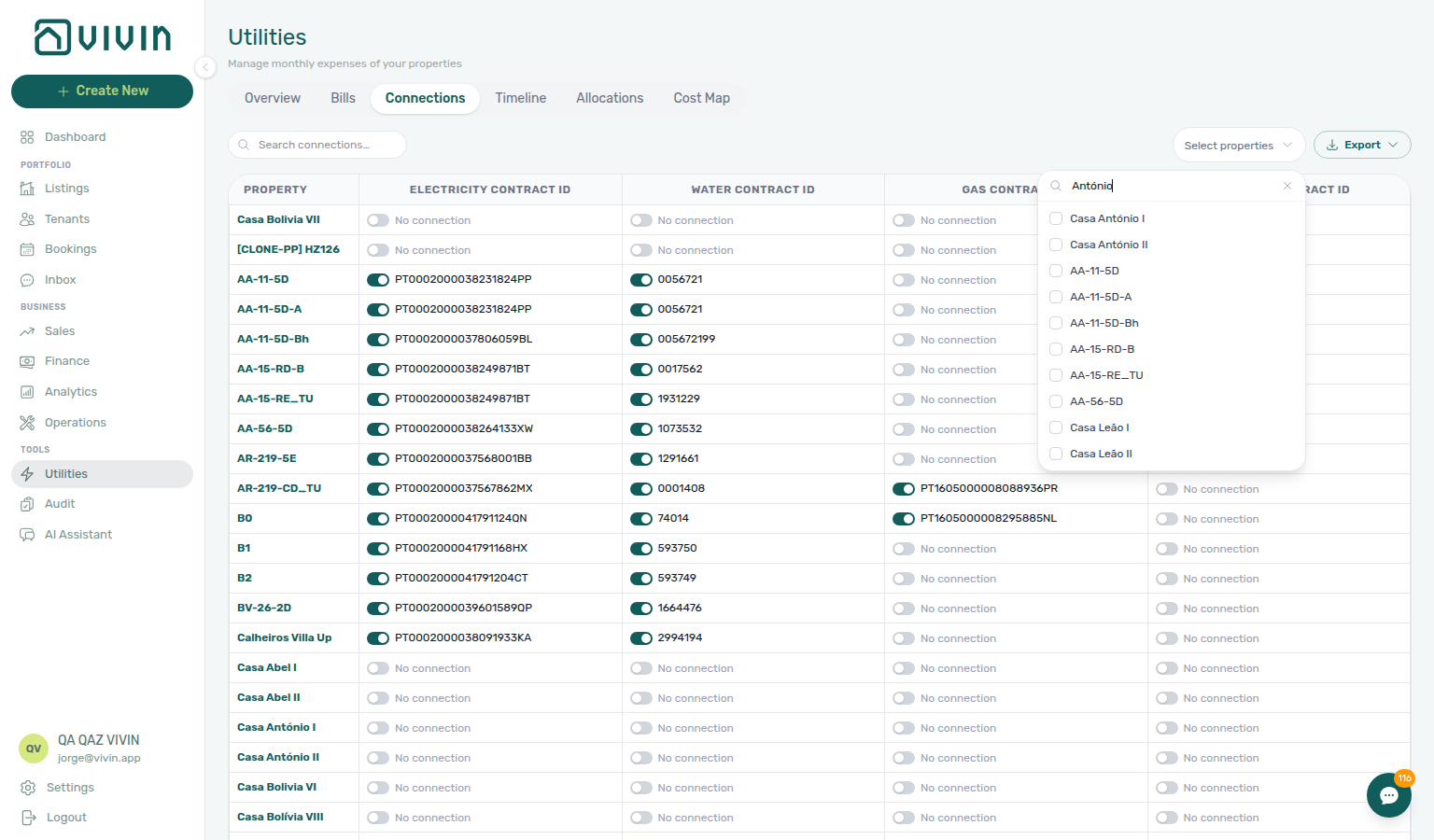Toggle internet connection for B2 row
This screenshot has width=1434, height=840.
(x=1167, y=579)
